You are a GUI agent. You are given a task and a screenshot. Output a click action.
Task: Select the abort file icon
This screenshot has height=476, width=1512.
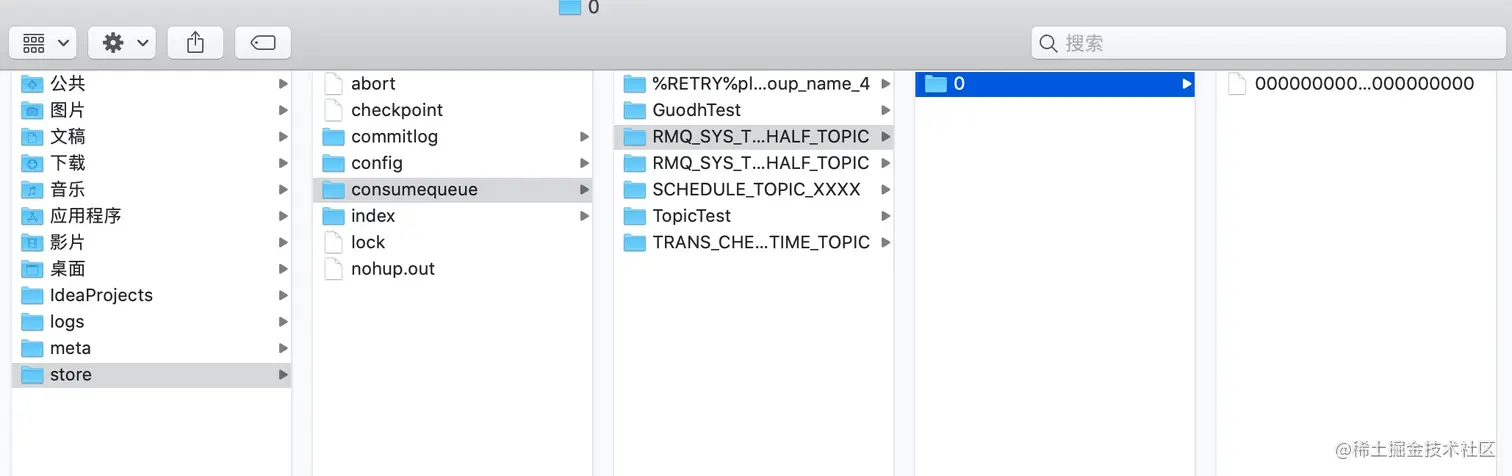[334, 84]
